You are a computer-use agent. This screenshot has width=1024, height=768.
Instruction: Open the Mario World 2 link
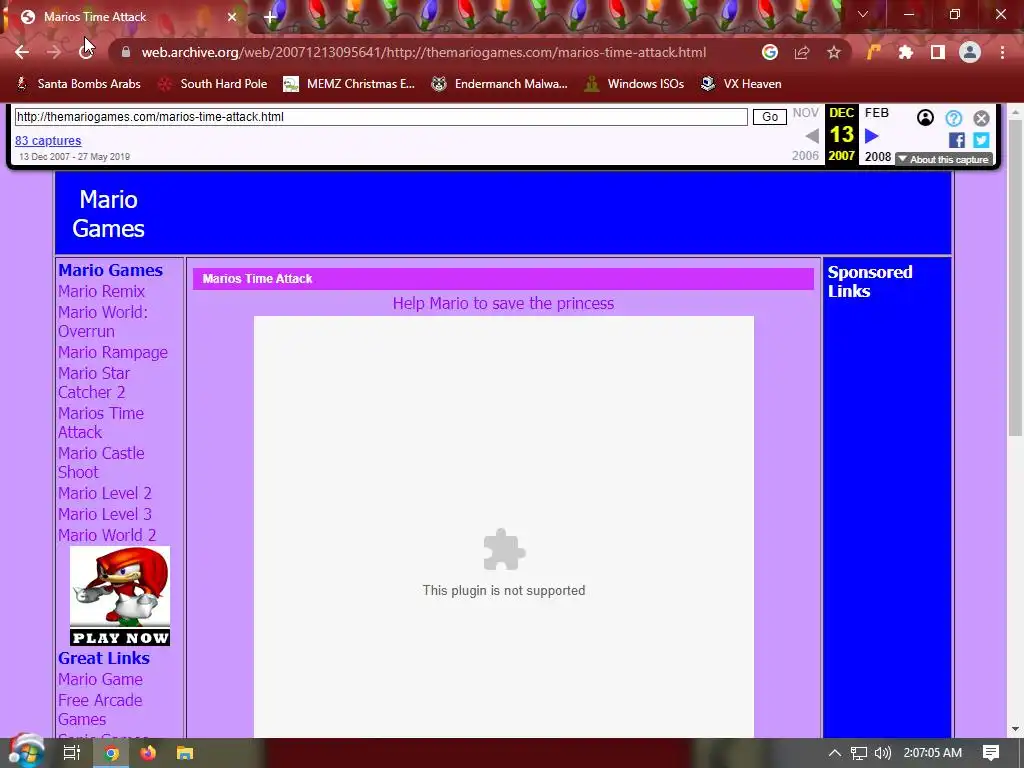(107, 535)
